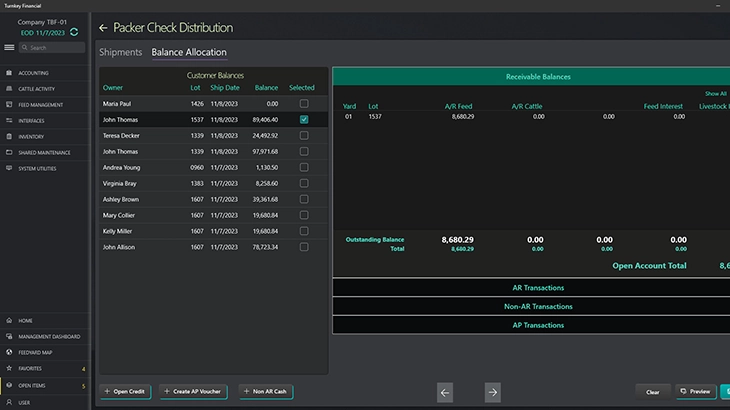Image resolution: width=730 pixels, height=410 pixels.
Task: Expand the AR Transactions section
Action: [531, 288]
